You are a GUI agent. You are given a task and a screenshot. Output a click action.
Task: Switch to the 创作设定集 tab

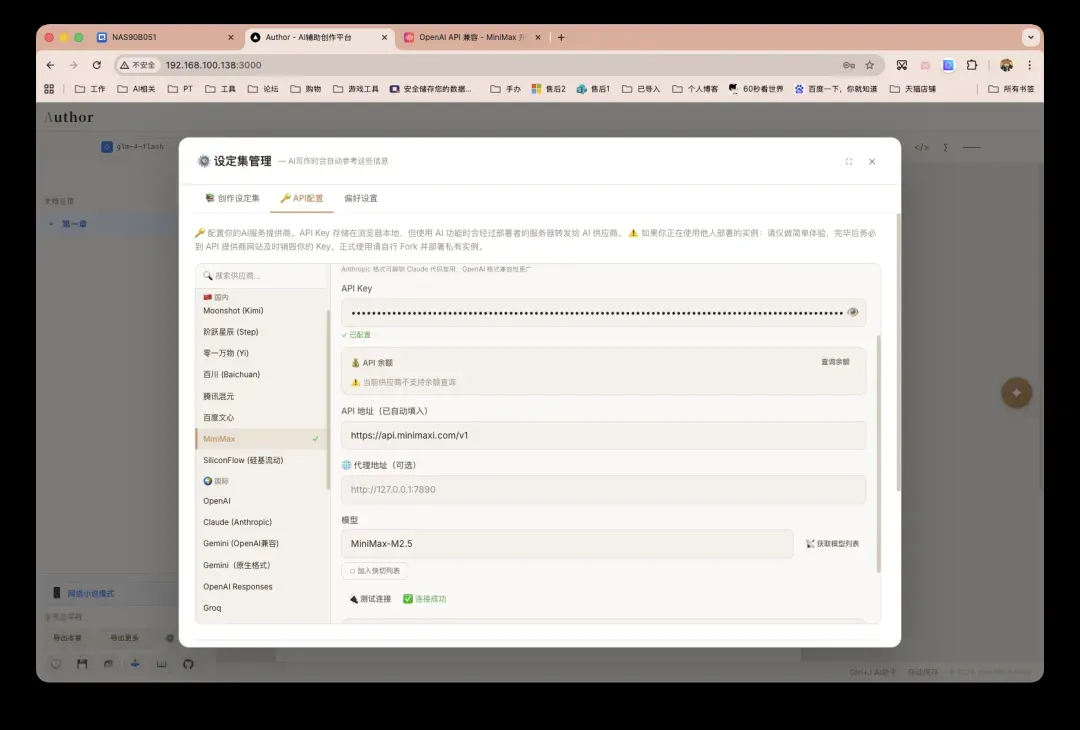point(232,198)
